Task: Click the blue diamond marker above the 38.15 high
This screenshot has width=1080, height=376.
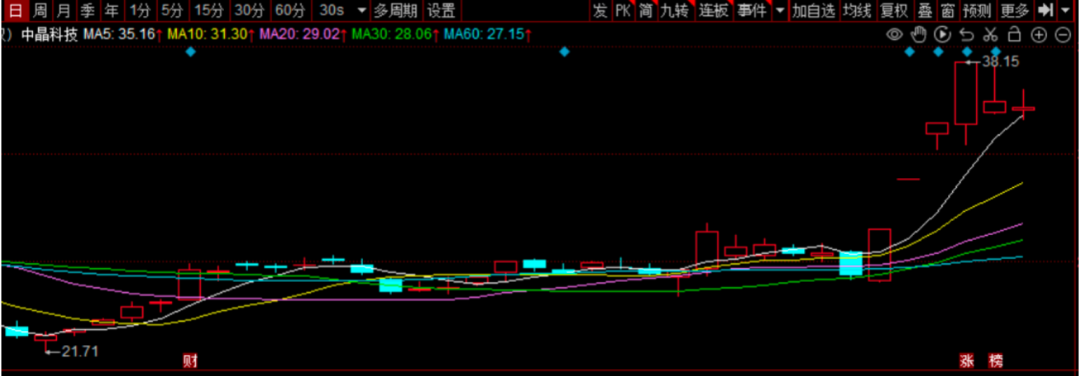Action: (967, 52)
